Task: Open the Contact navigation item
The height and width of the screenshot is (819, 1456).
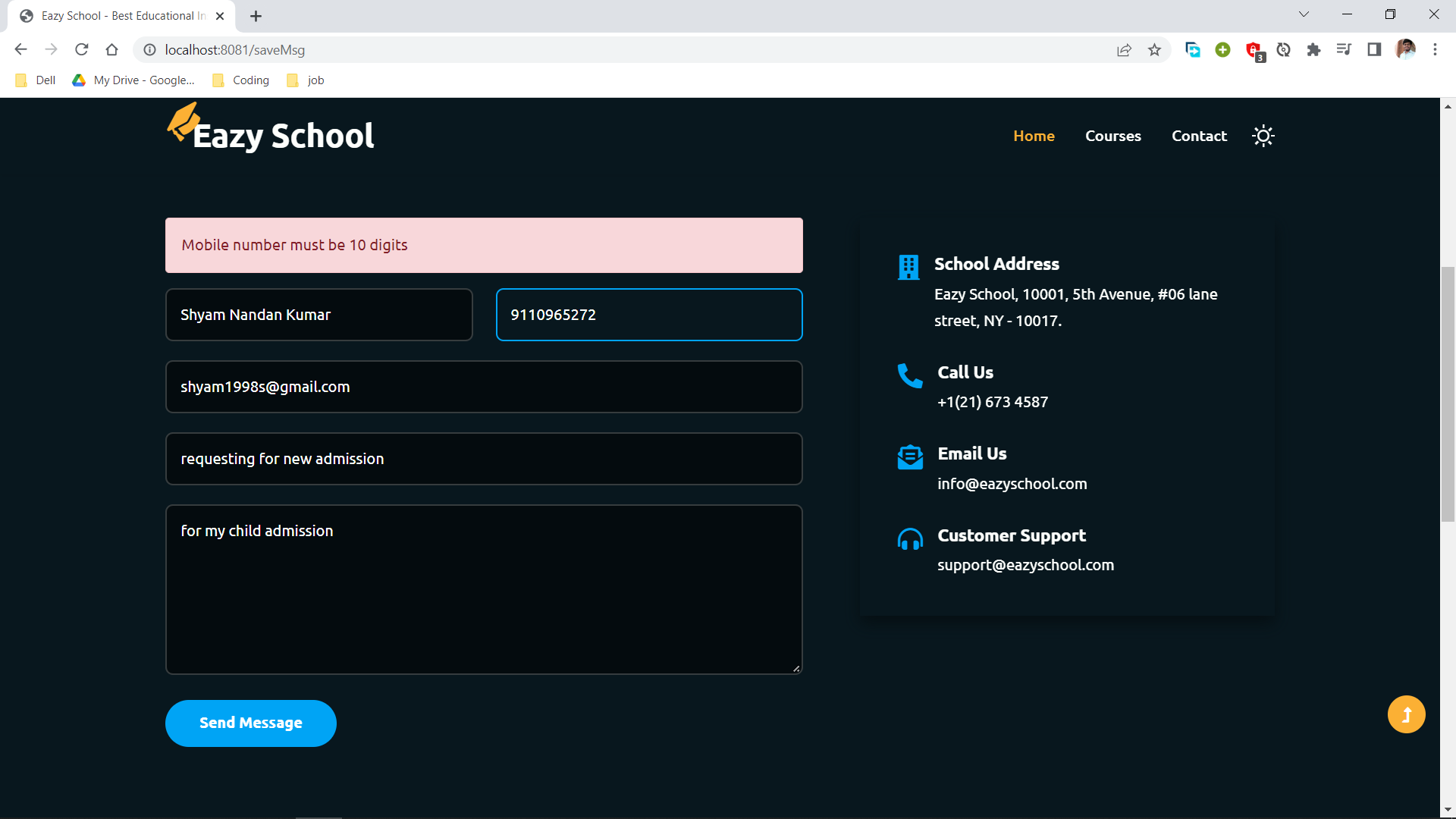Action: pos(1199,136)
